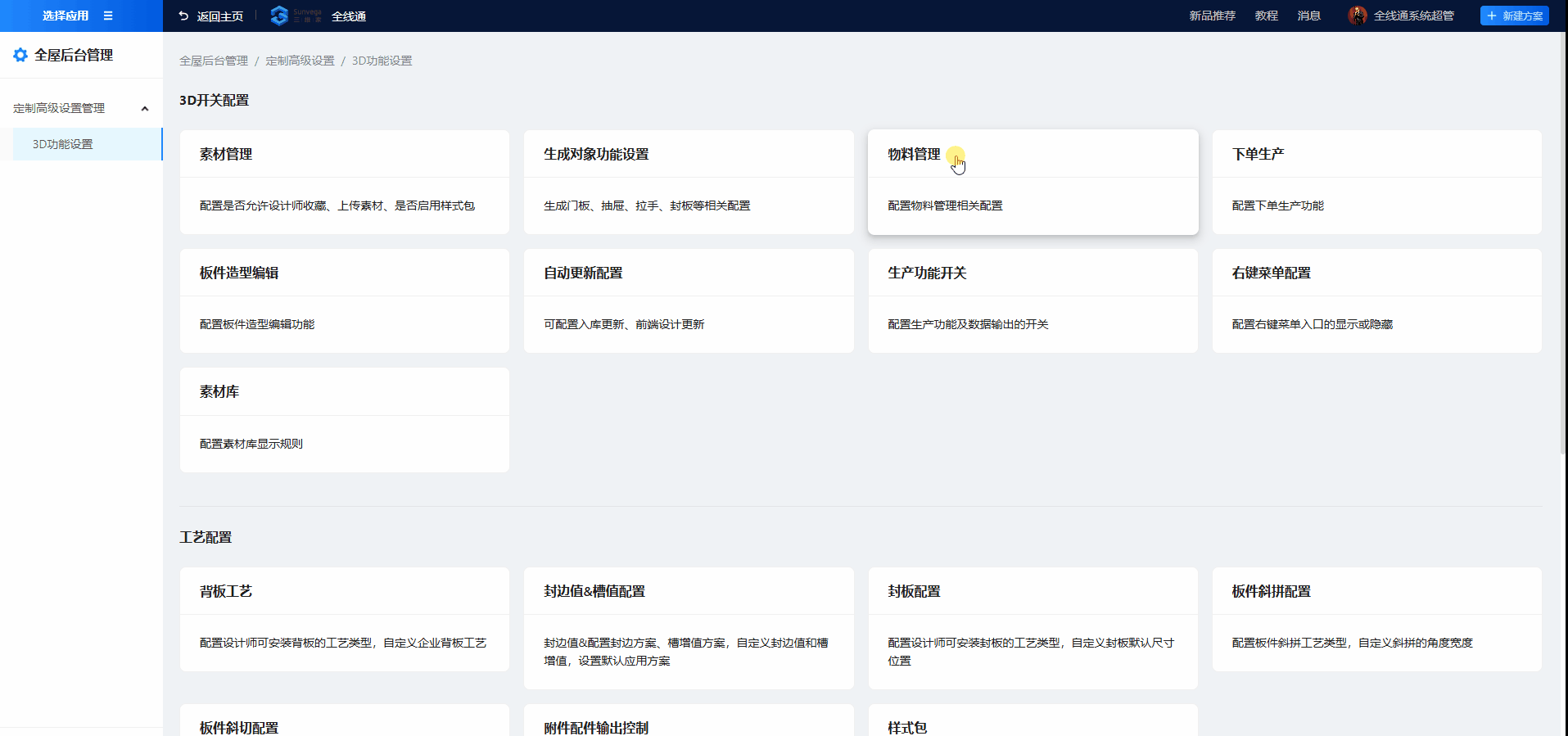This screenshot has width=1568, height=736.
Task: Click the hamburger menu icon beside 选择应用
Action: coord(108,16)
